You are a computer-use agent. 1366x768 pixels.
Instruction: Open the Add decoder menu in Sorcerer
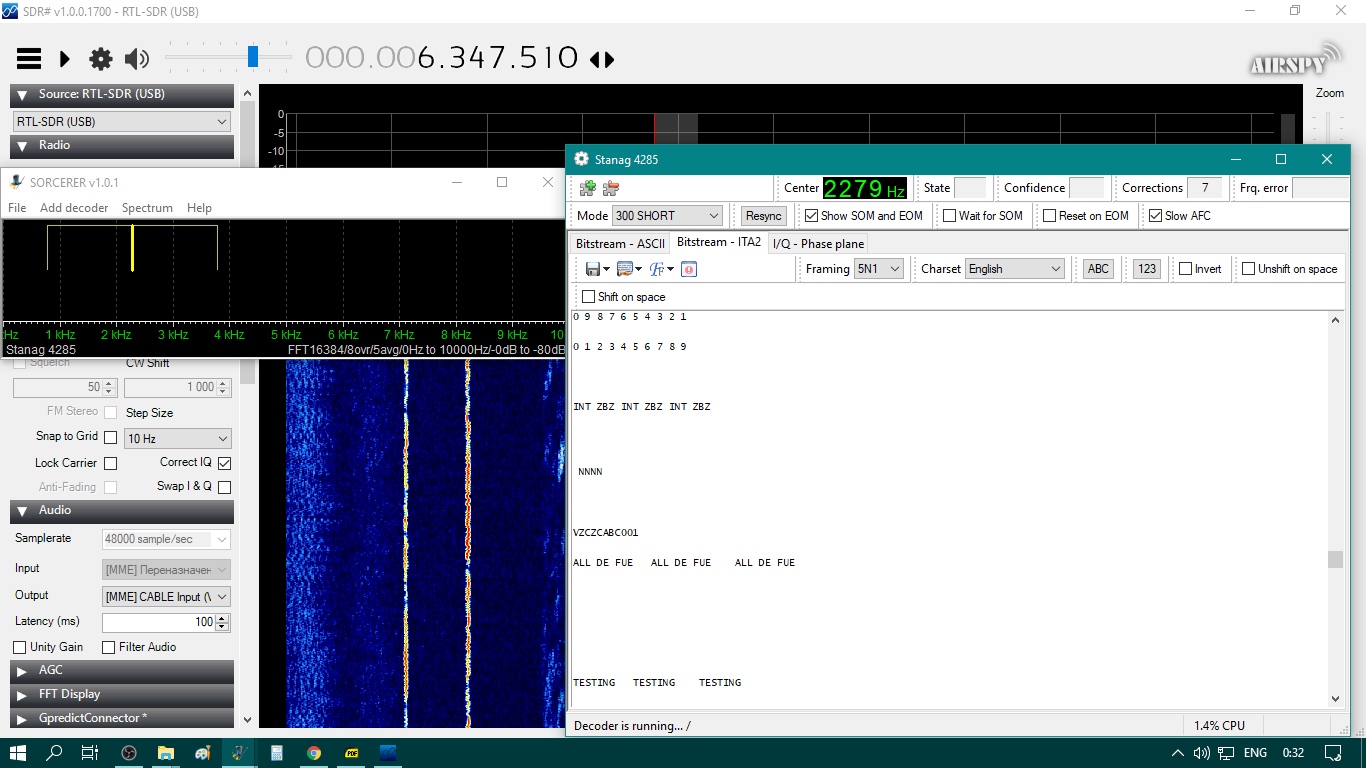(74, 208)
